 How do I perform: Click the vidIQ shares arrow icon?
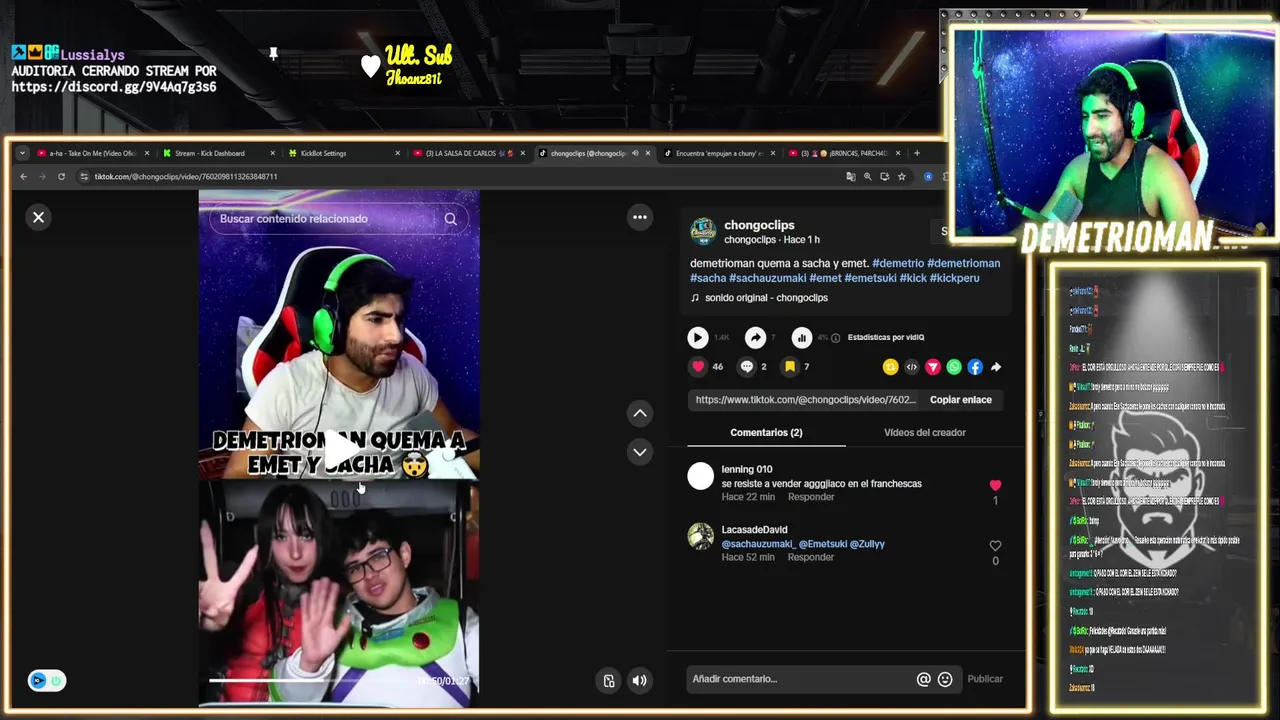(756, 338)
